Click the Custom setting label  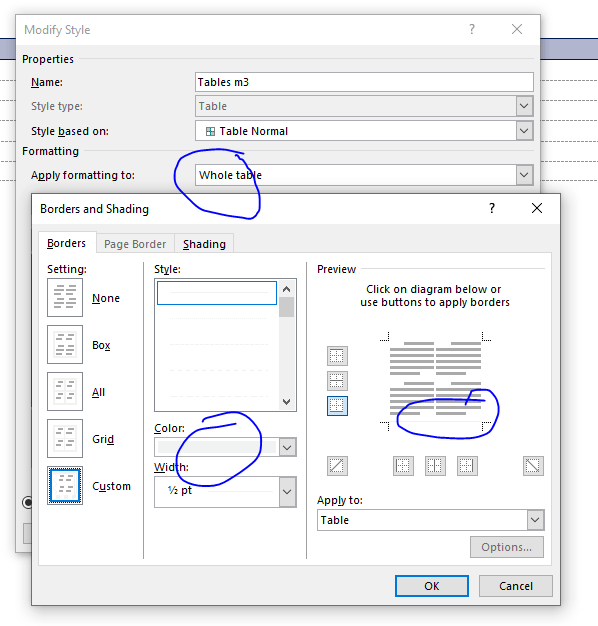click(111, 486)
